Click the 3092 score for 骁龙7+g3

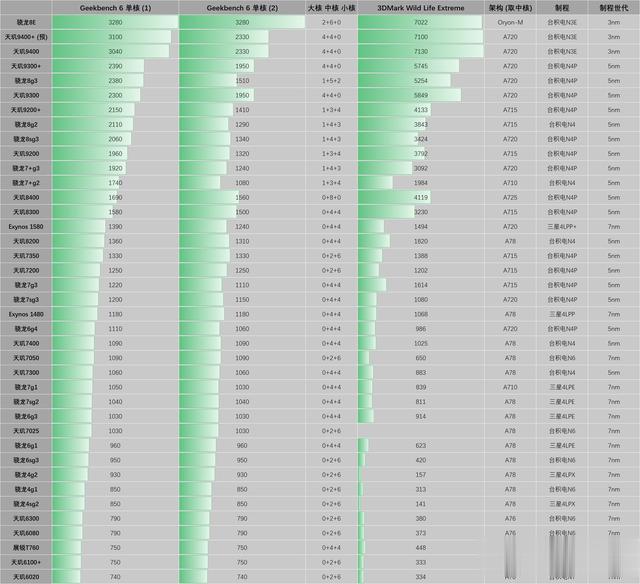(x=421, y=169)
